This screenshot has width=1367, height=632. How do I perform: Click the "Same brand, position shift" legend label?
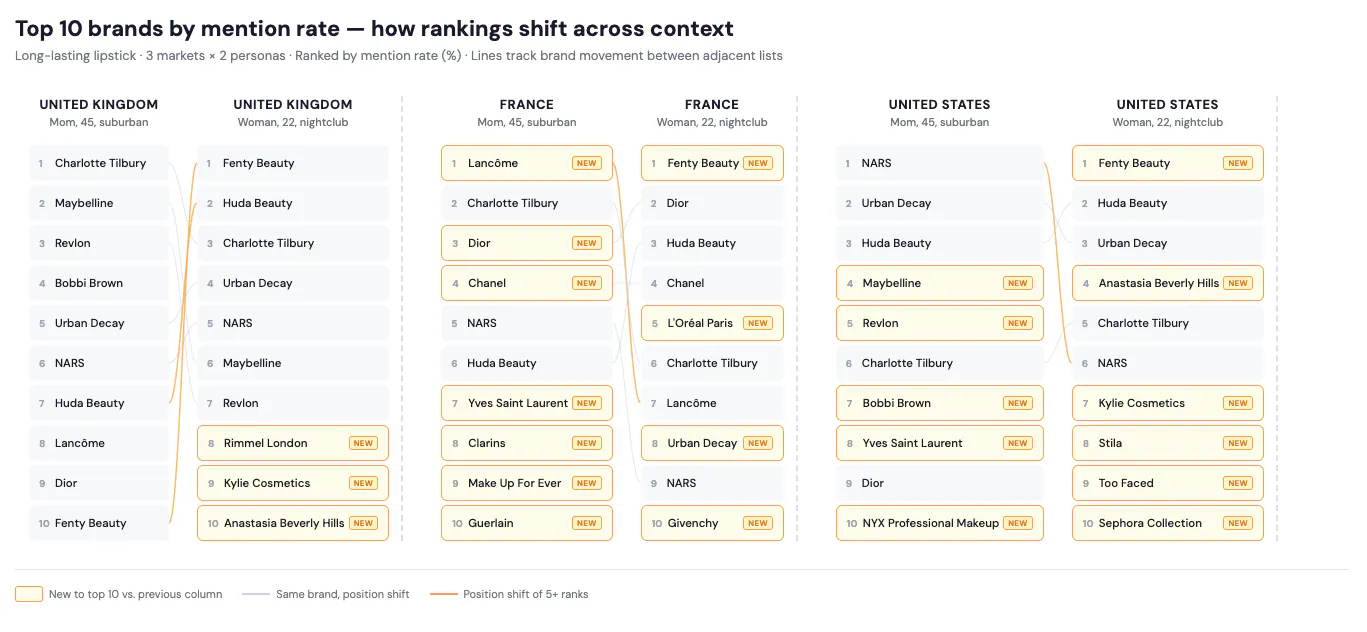[342, 594]
